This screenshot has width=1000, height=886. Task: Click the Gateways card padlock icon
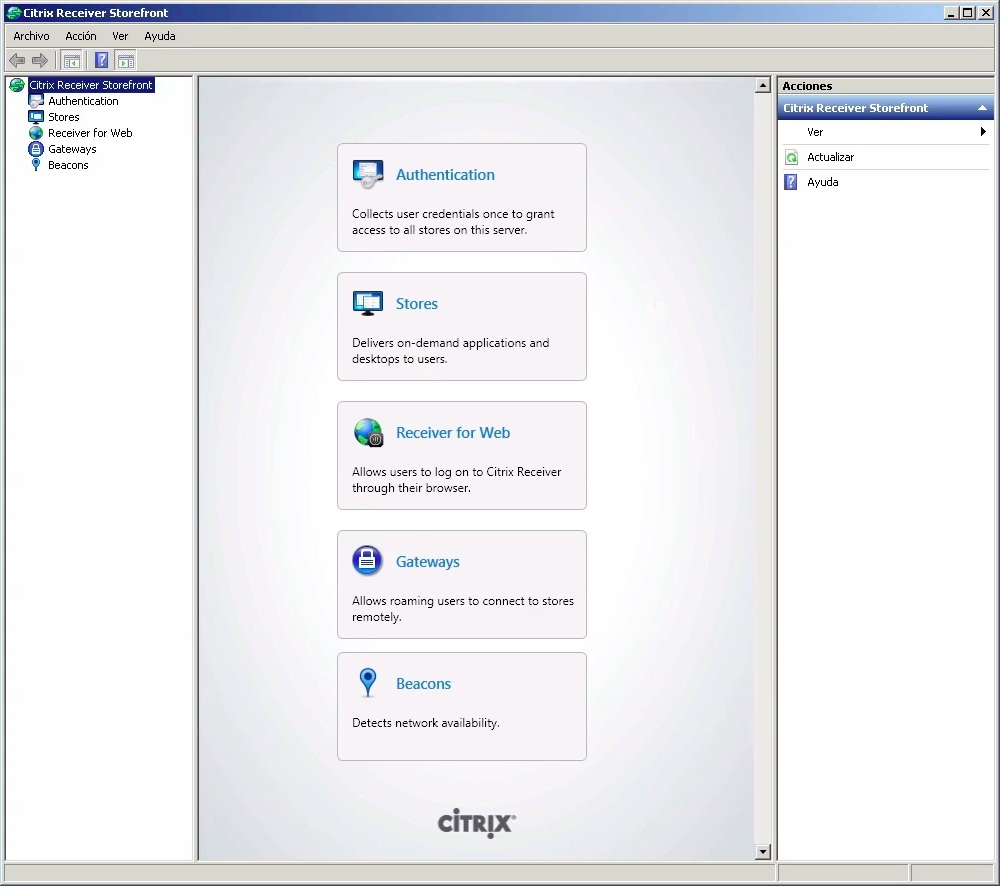click(x=367, y=561)
